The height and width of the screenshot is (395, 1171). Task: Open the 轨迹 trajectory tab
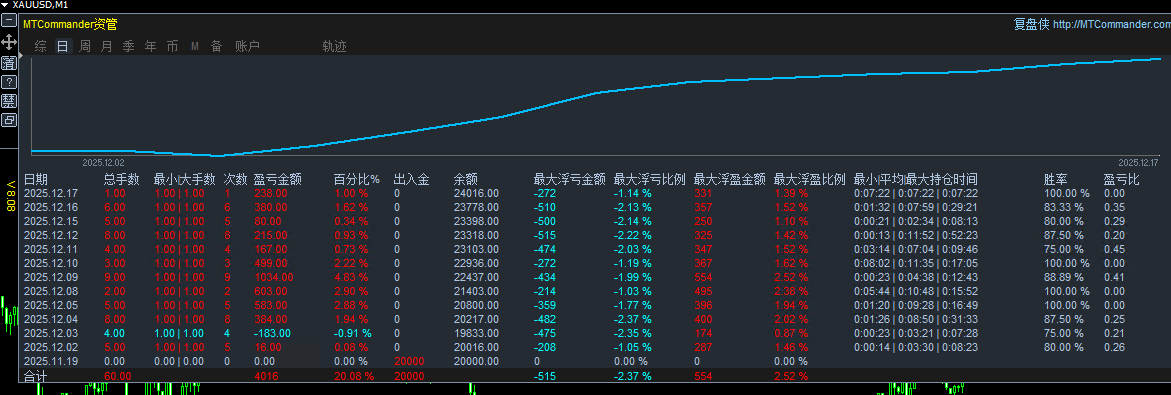[x=335, y=46]
